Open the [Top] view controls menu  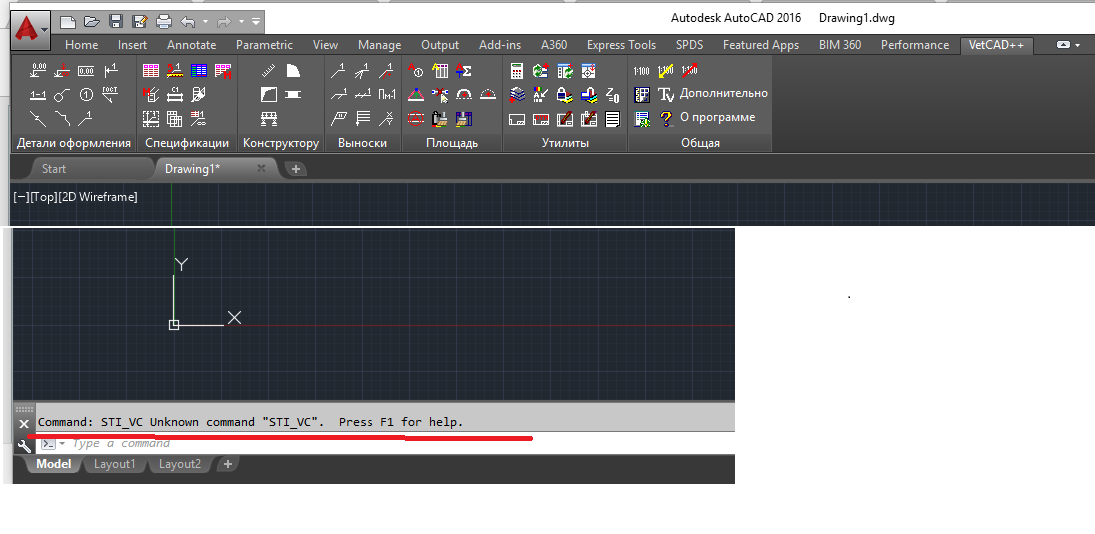pos(43,197)
